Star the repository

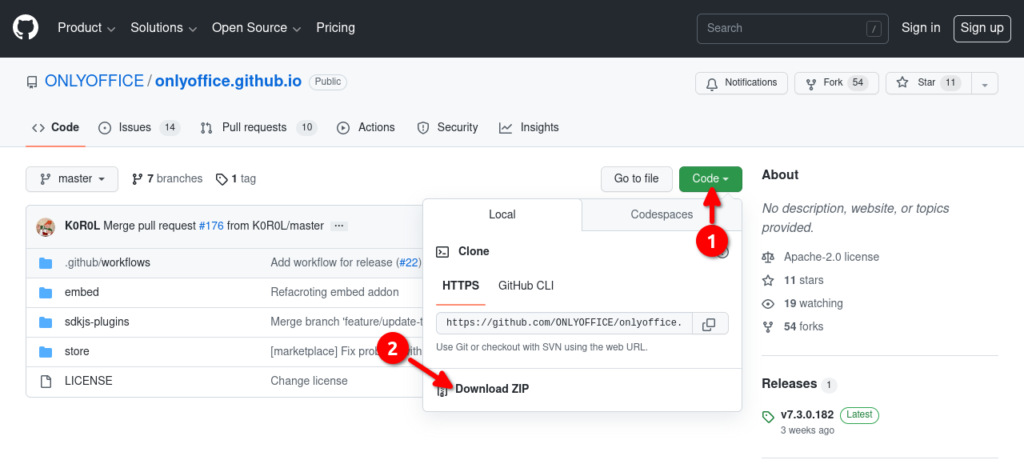coord(928,83)
